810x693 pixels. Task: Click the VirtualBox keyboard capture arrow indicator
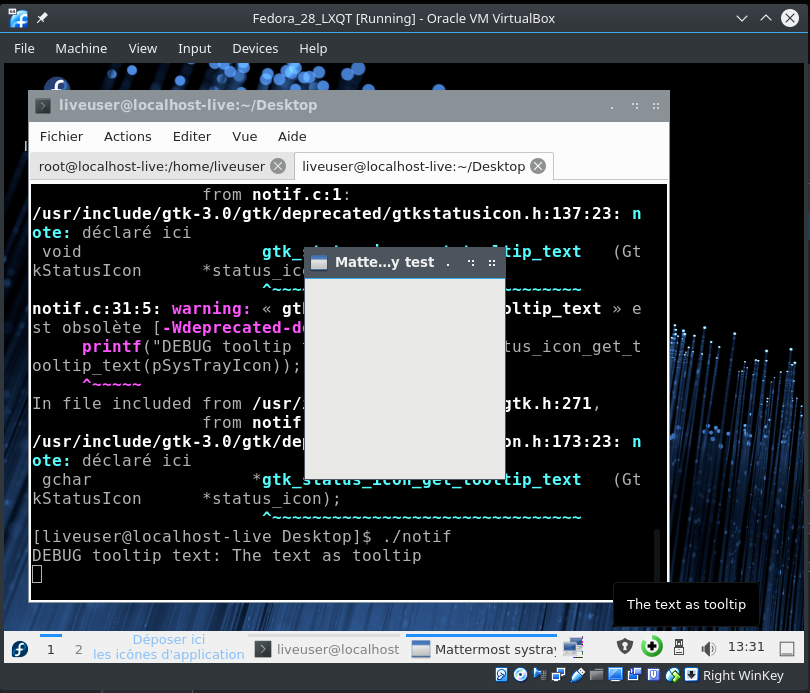pos(691,674)
